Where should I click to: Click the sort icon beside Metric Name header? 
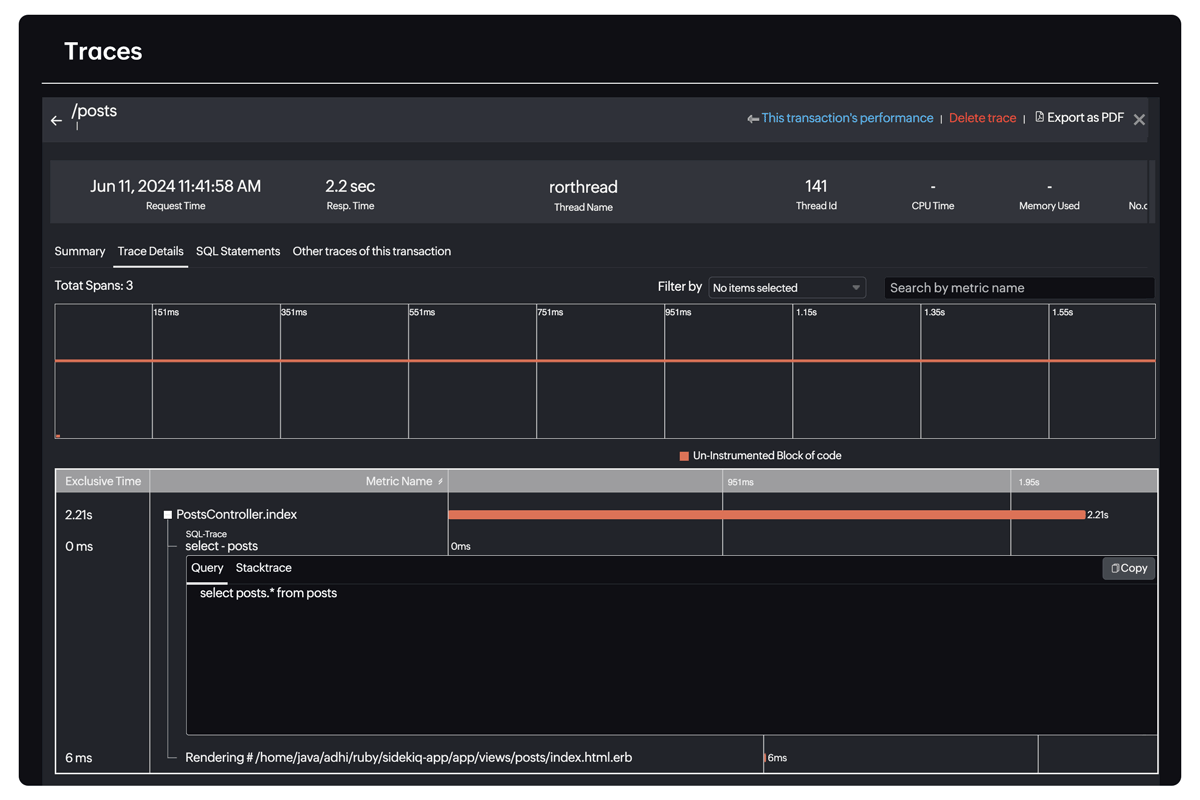tap(441, 481)
